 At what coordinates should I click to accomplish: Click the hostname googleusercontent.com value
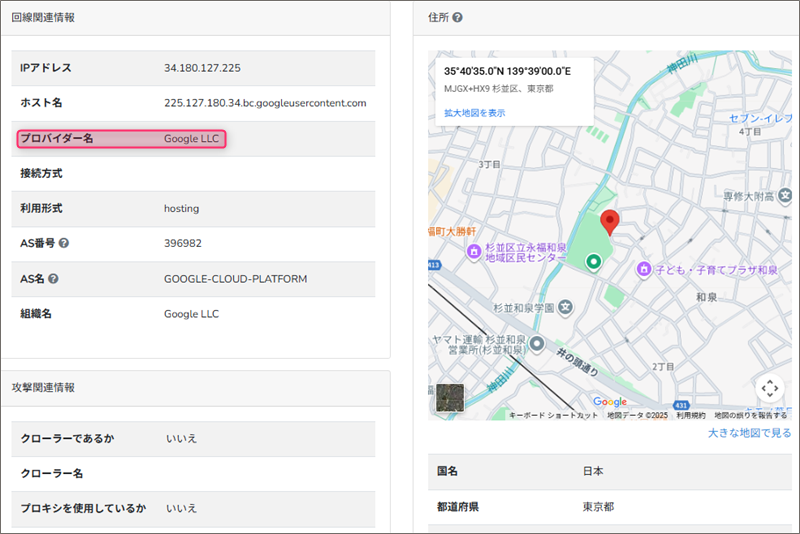click(x=265, y=103)
